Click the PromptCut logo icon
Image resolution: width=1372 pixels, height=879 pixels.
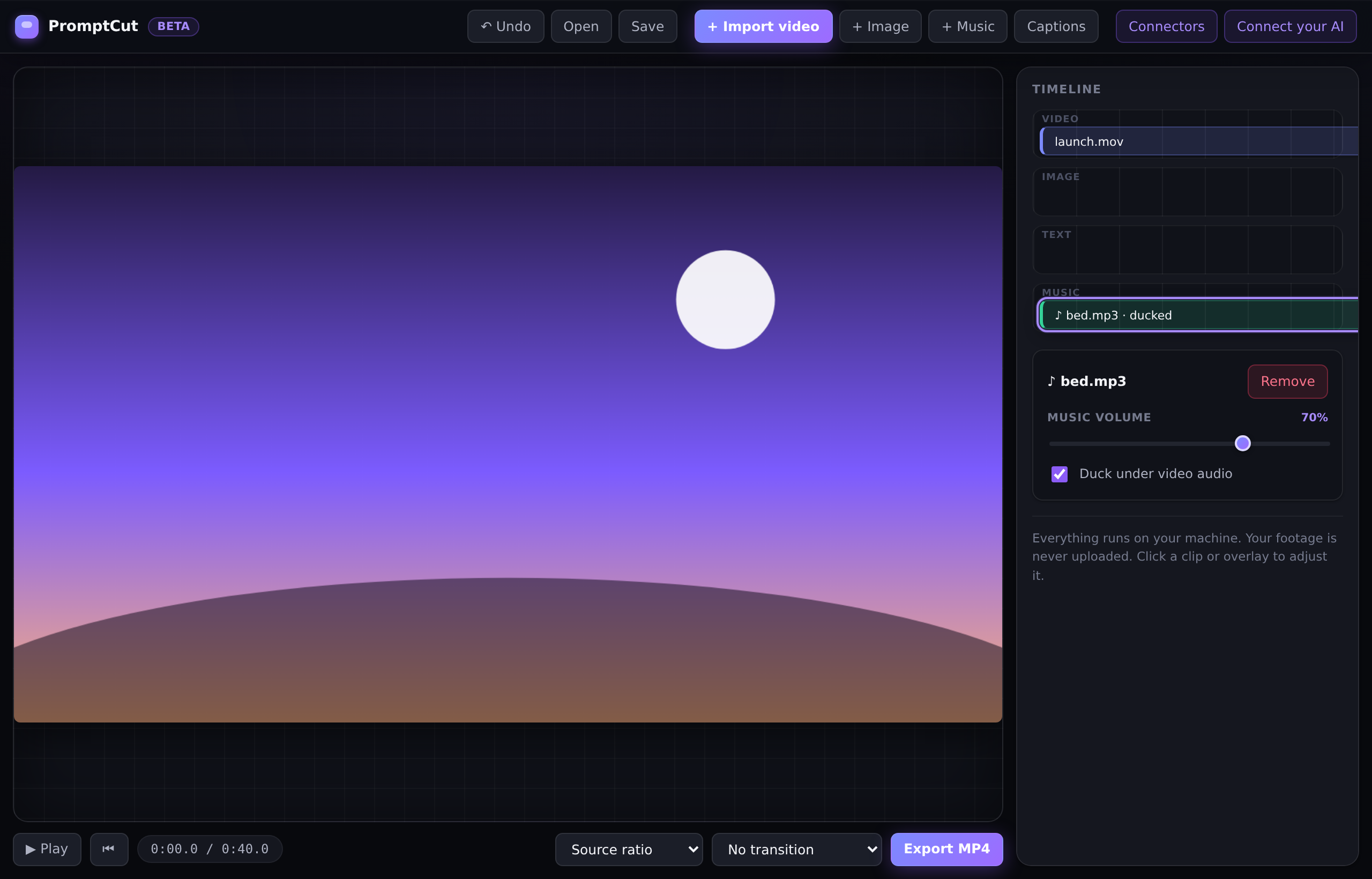pyautogui.click(x=27, y=26)
